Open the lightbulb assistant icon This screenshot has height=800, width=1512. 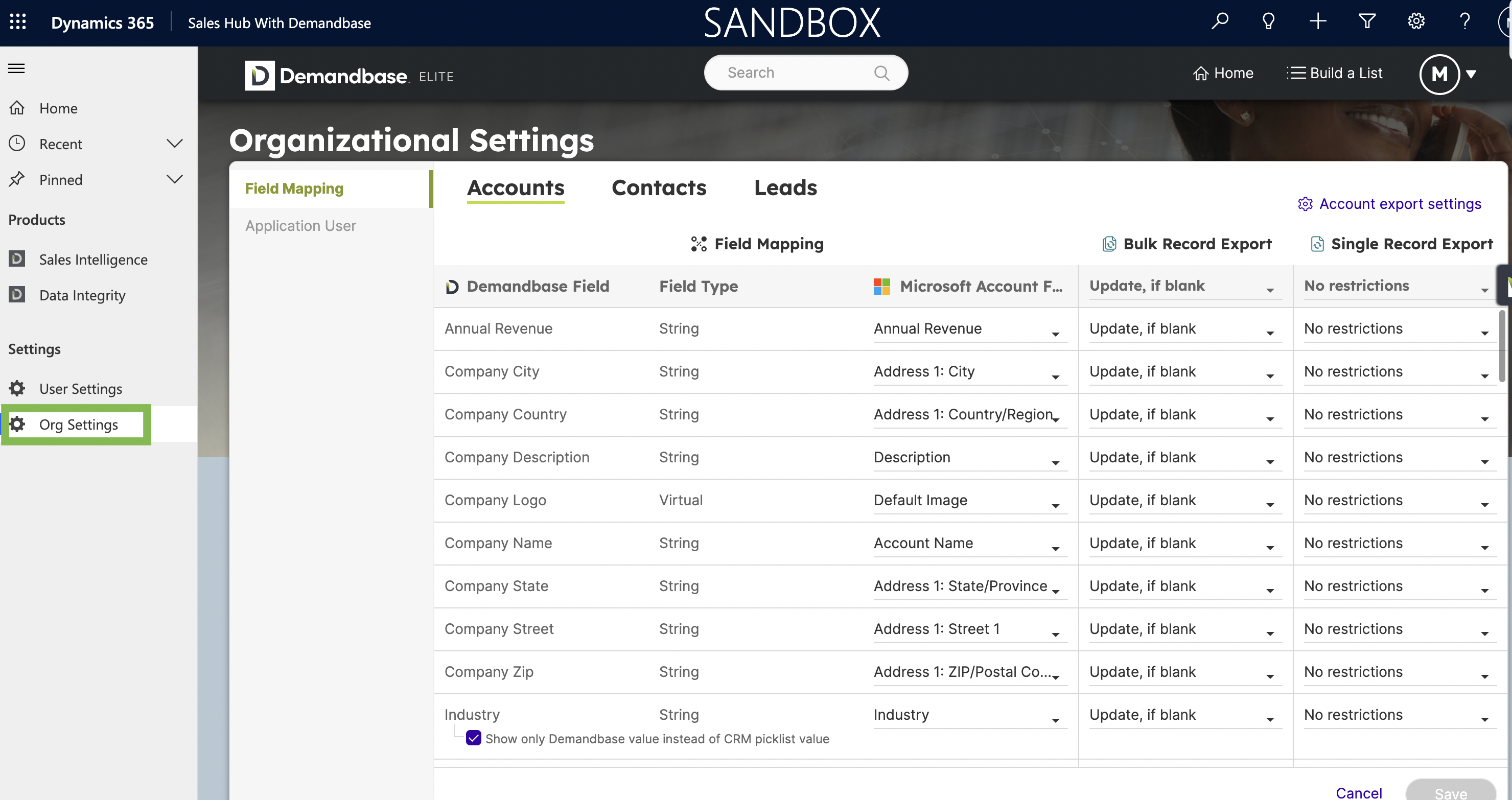(1268, 22)
